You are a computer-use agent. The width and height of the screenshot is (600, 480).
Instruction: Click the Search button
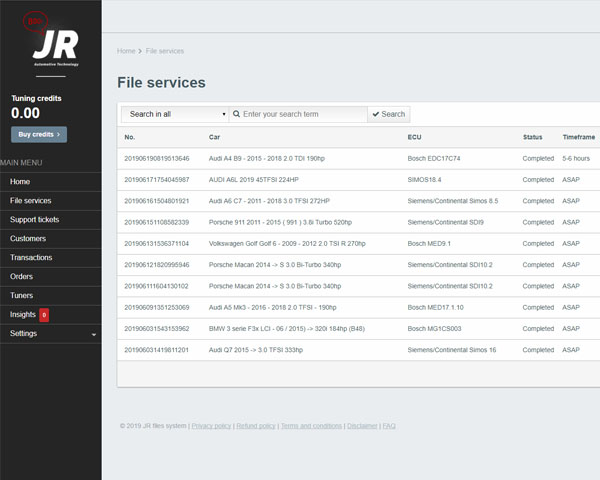tap(388, 114)
